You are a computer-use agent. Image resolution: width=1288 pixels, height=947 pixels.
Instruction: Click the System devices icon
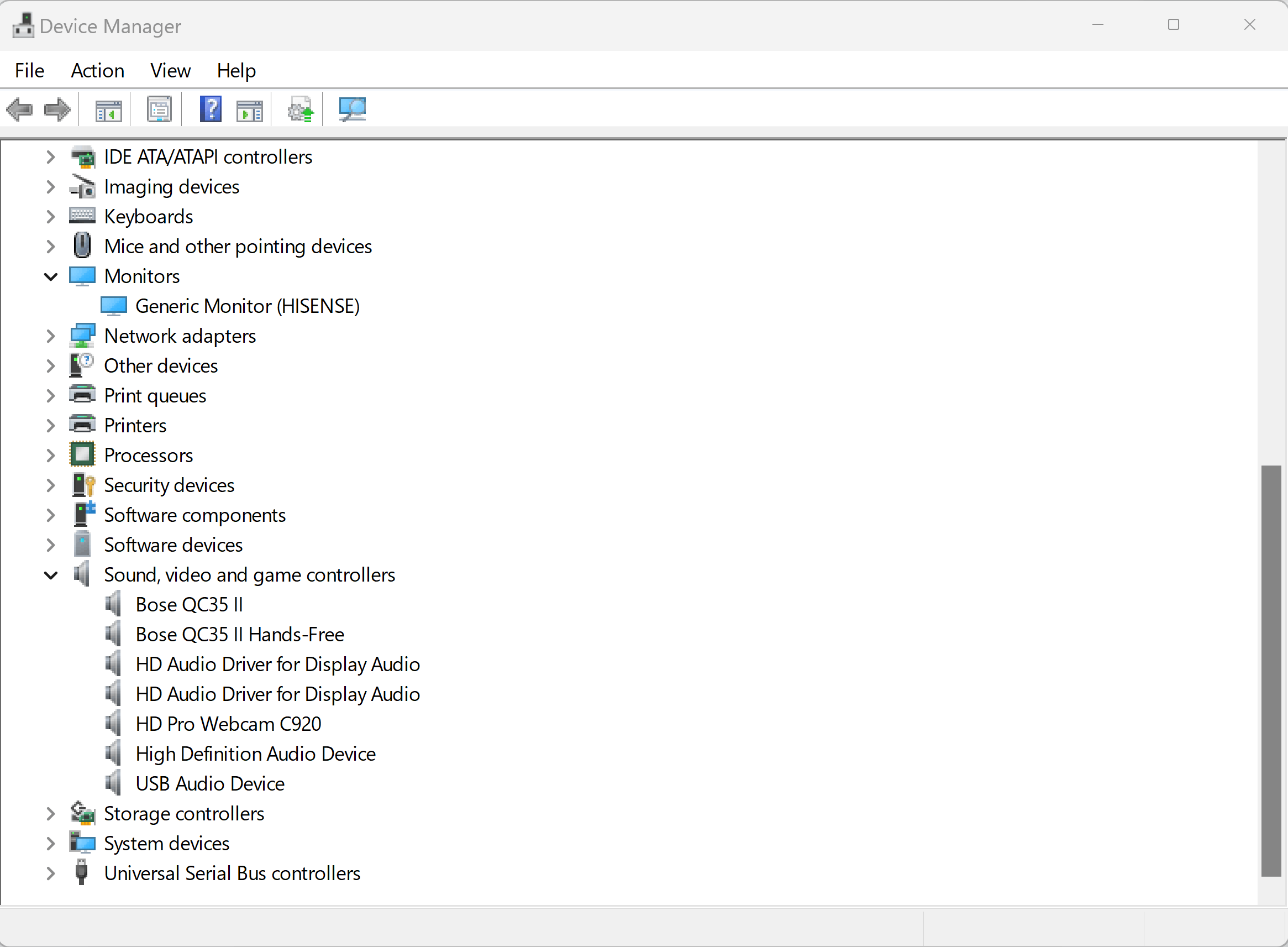(82, 843)
